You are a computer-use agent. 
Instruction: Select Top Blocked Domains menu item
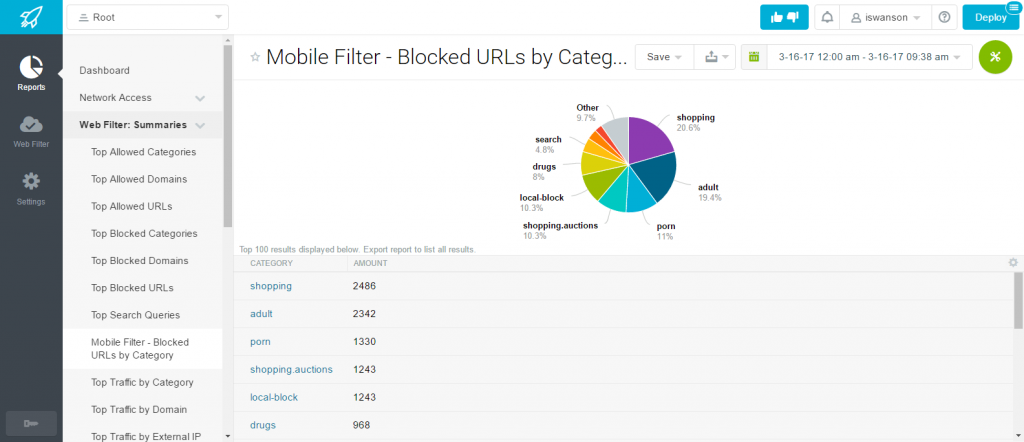(140, 260)
